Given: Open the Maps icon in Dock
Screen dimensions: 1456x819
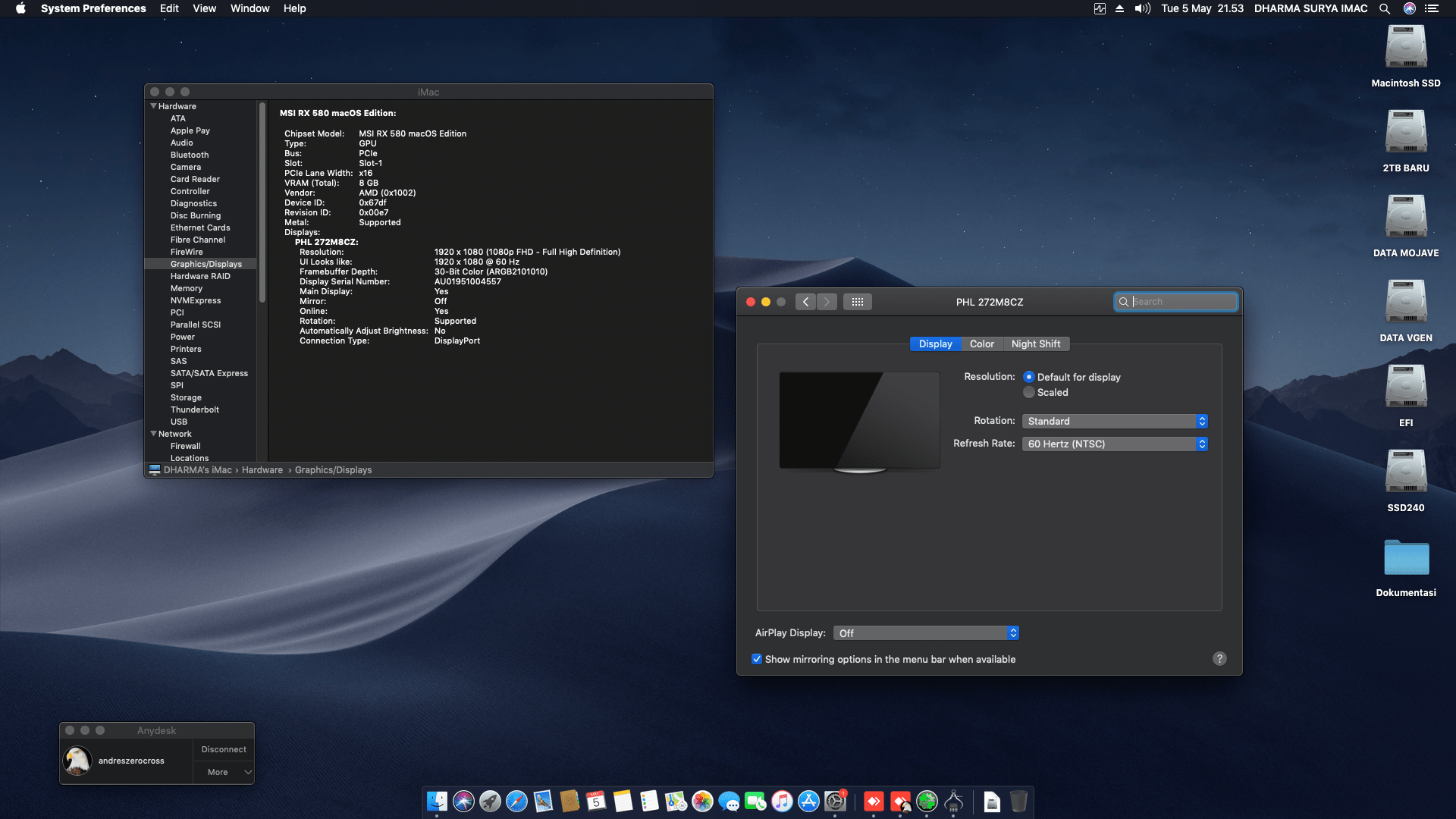Looking at the screenshot, I should coord(676,801).
